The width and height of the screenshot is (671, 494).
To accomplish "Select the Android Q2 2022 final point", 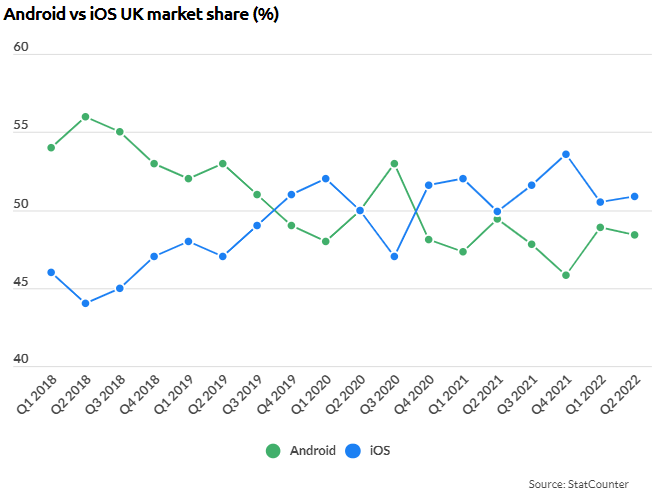I will [x=635, y=235].
